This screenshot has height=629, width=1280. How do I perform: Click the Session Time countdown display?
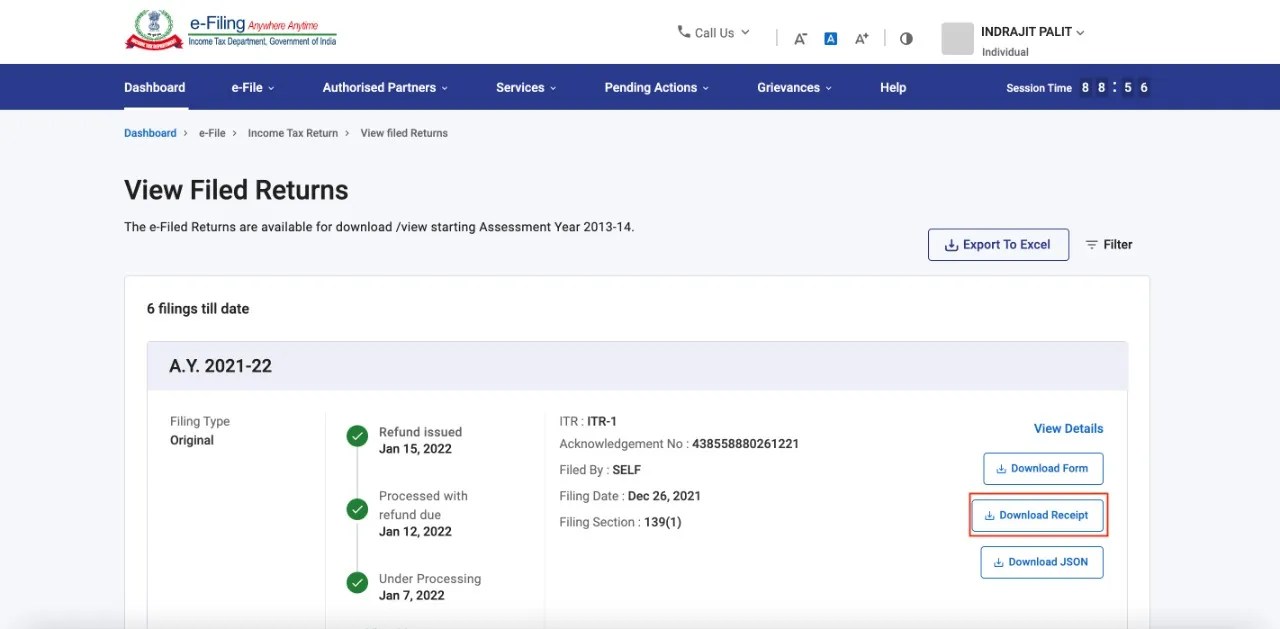pos(1115,87)
